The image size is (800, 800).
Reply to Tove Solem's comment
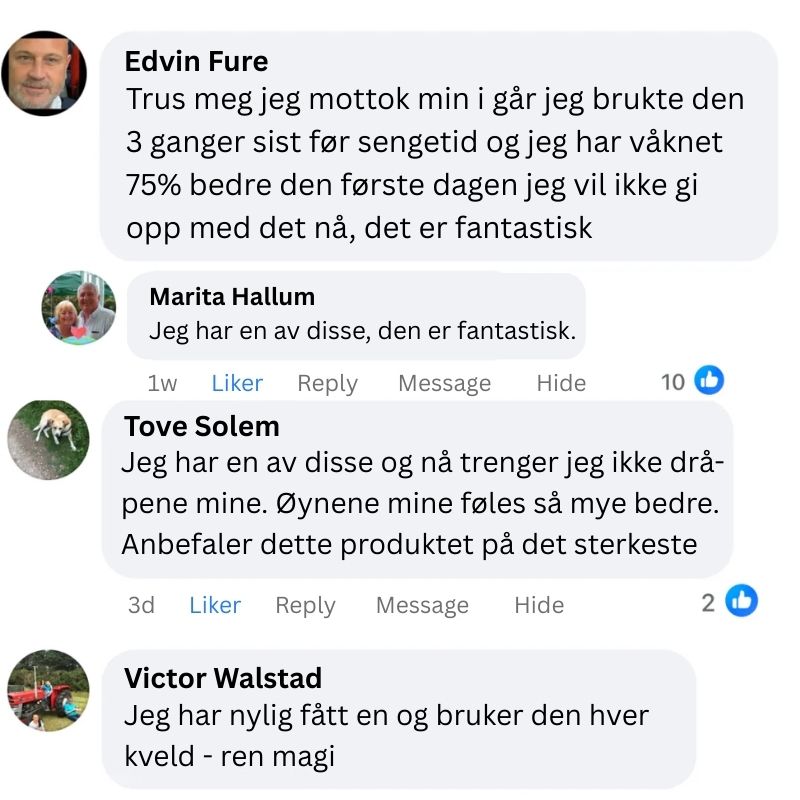tap(305, 605)
